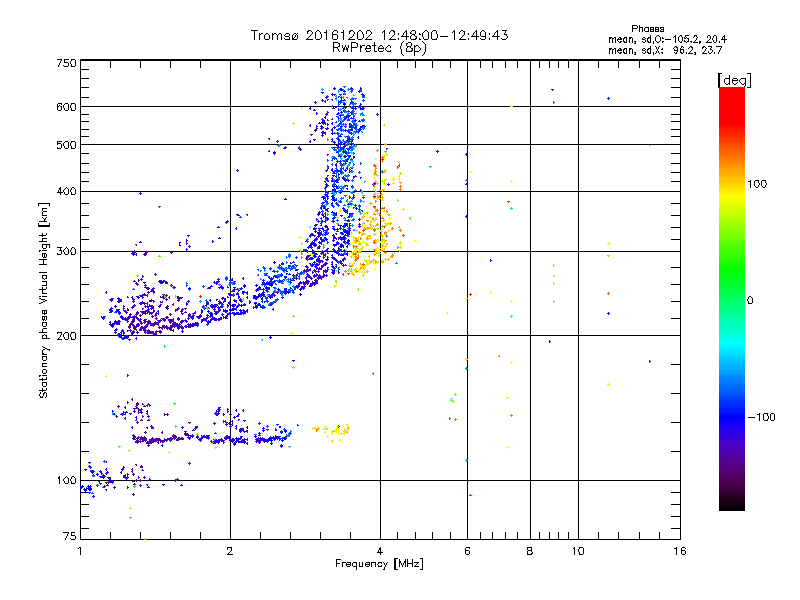
Task: Click the y-axis tick label '200'
Action: (66, 336)
